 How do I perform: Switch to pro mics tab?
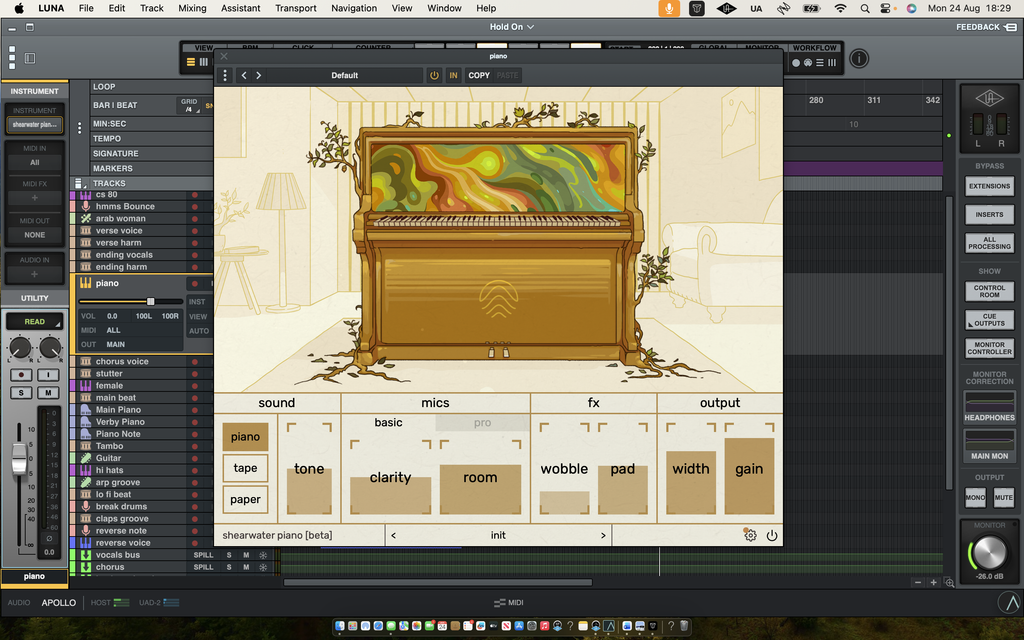click(x=482, y=423)
